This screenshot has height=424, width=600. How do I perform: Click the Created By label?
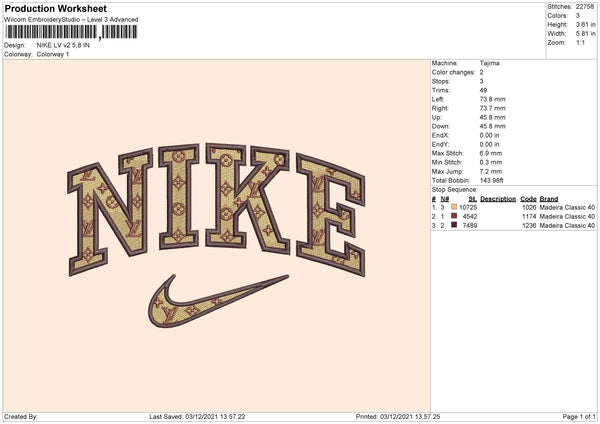point(21,417)
